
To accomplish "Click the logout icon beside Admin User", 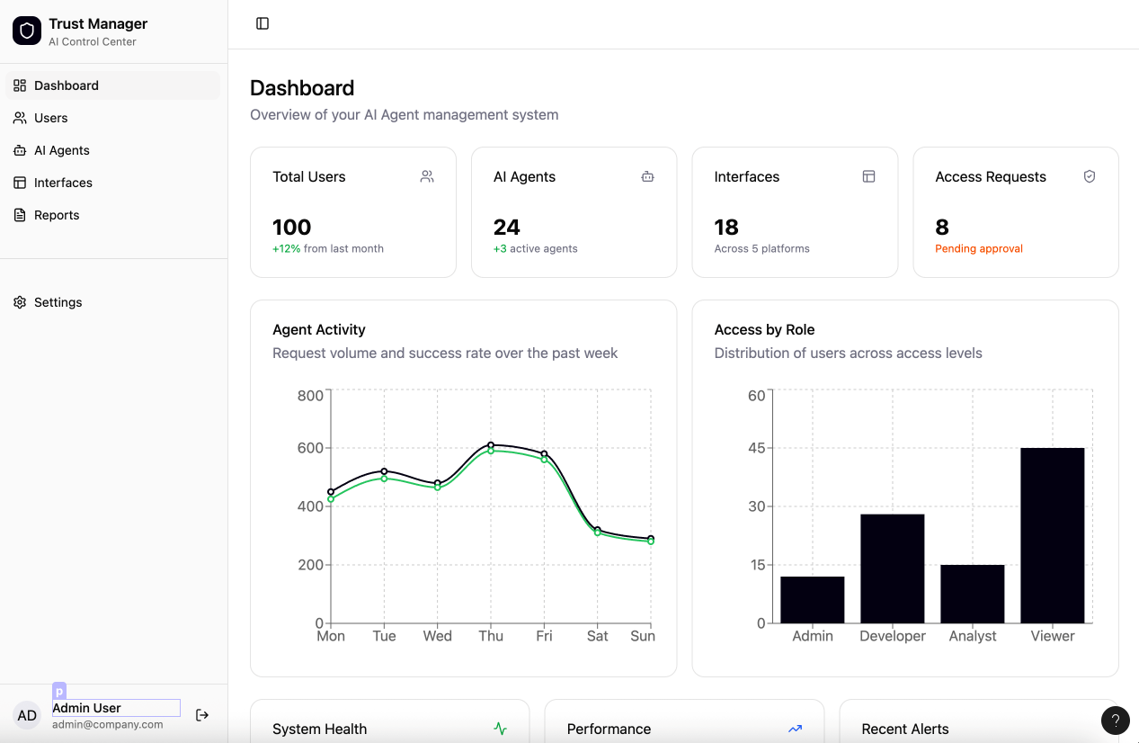I will tap(202, 715).
